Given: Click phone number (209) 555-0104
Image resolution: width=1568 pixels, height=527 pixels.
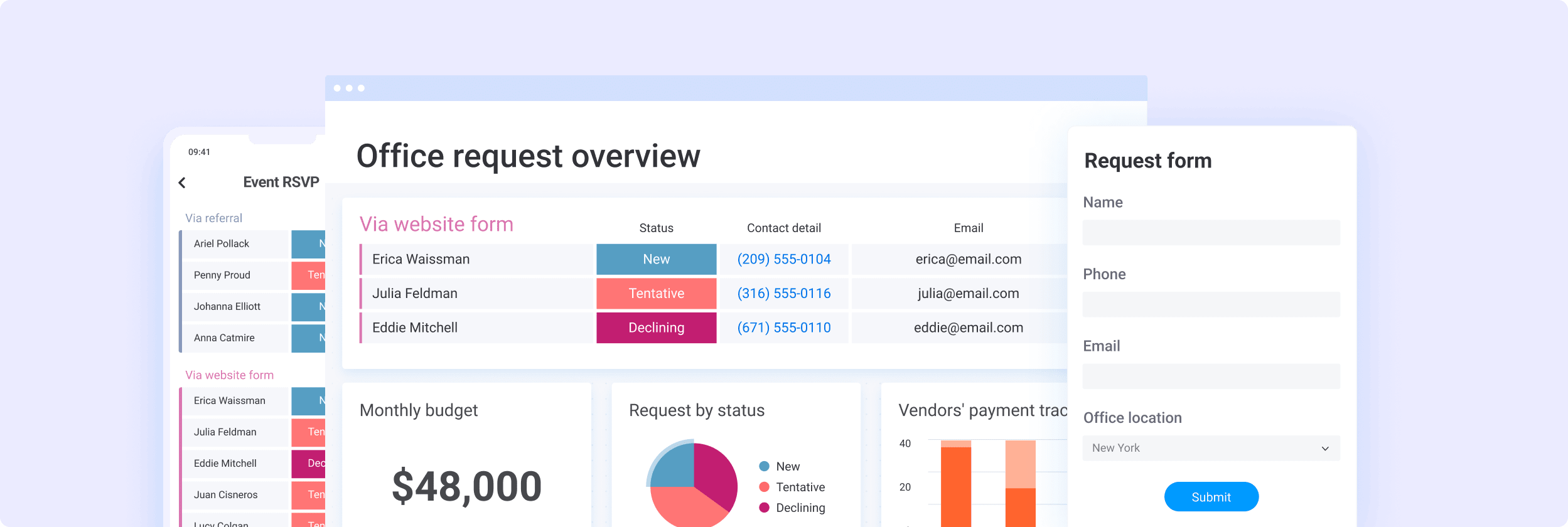Looking at the screenshot, I should click(784, 259).
